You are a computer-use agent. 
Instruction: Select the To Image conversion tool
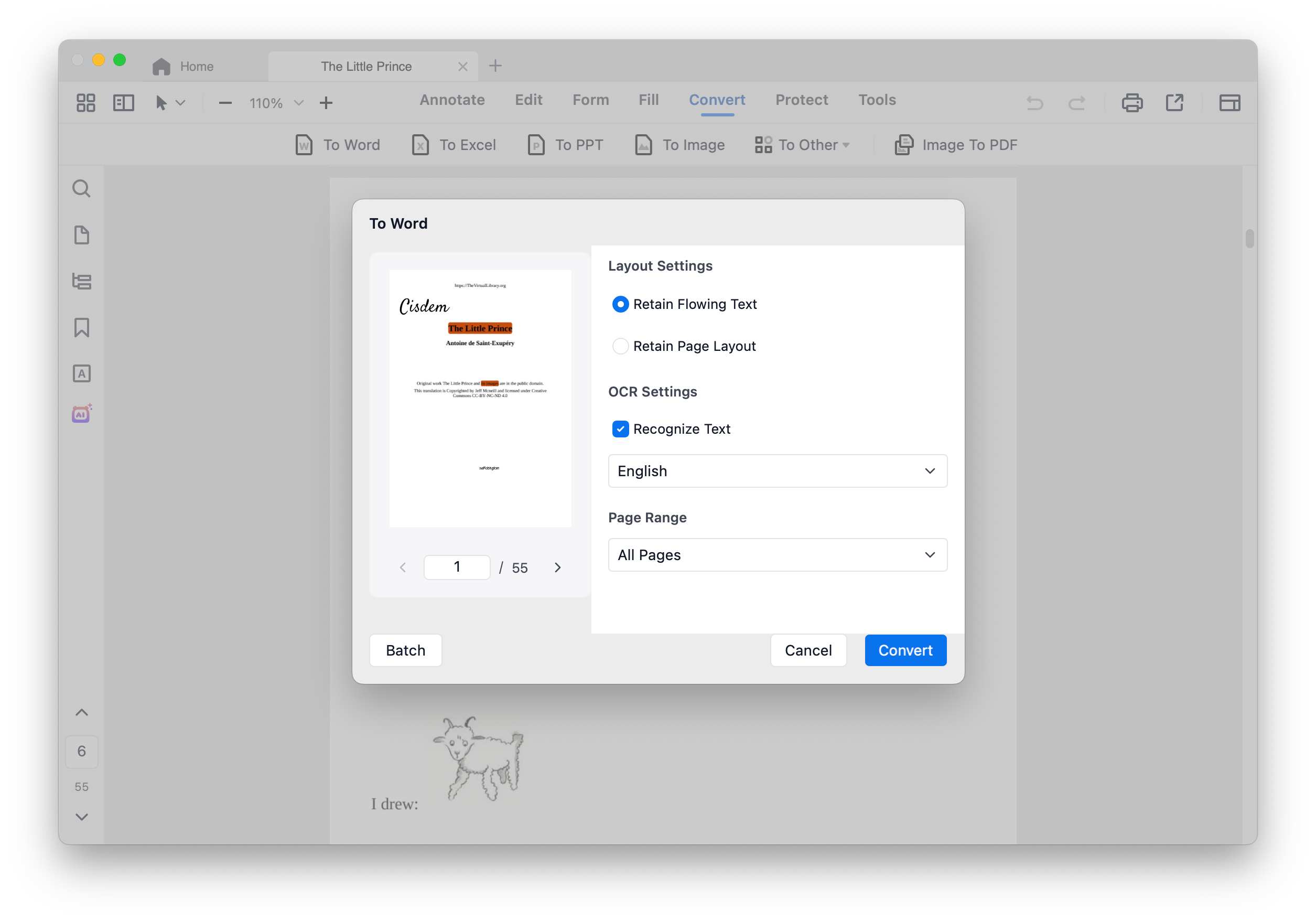[x=680, y=145]
